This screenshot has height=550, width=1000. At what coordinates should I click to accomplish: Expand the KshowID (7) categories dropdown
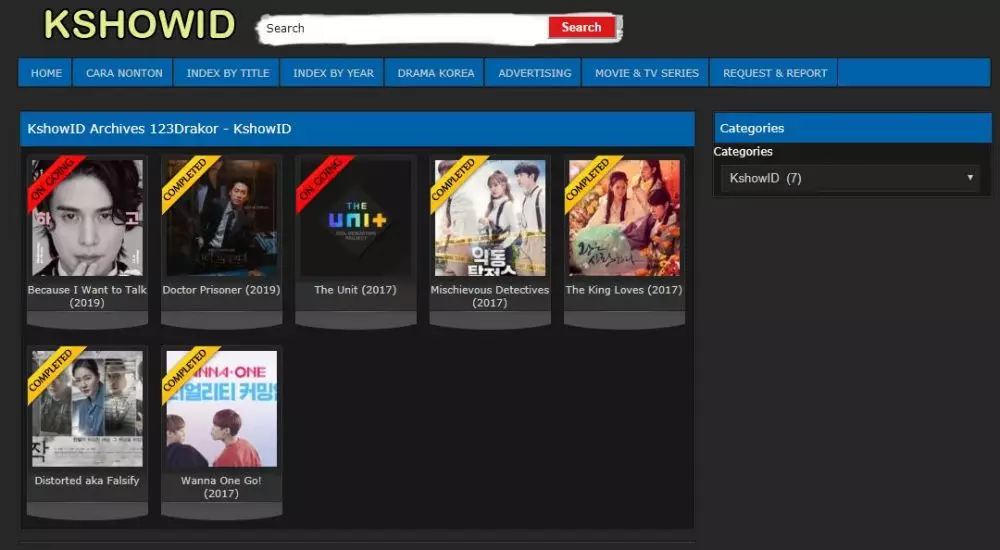click(x=852, y=178)
